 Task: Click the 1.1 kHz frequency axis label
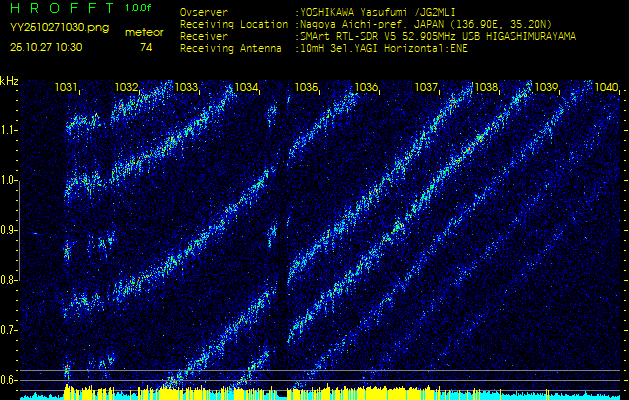tap(7, 130)
